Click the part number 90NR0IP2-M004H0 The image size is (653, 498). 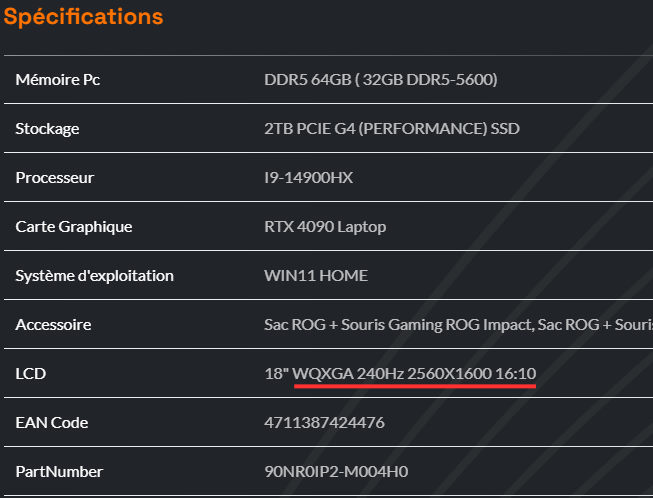pos(336,472)
